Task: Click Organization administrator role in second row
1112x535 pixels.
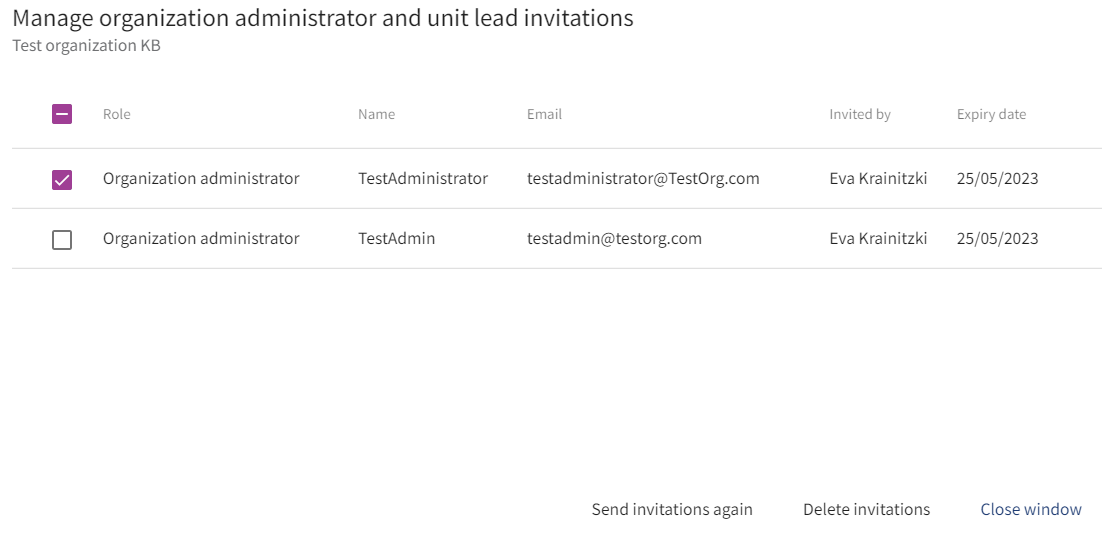Action: [x=201, y=239]
